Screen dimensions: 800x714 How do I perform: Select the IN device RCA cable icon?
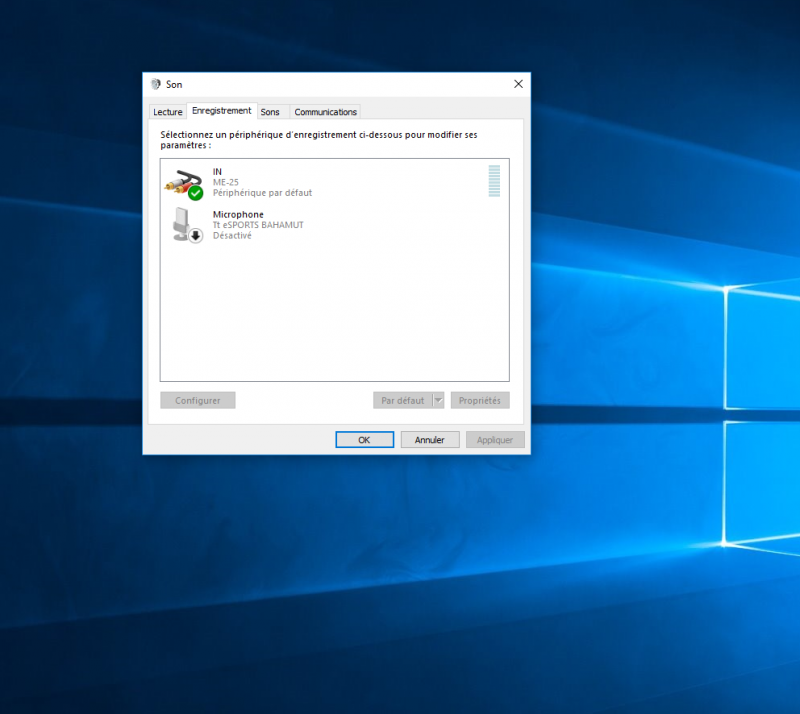tap(179, 182)
